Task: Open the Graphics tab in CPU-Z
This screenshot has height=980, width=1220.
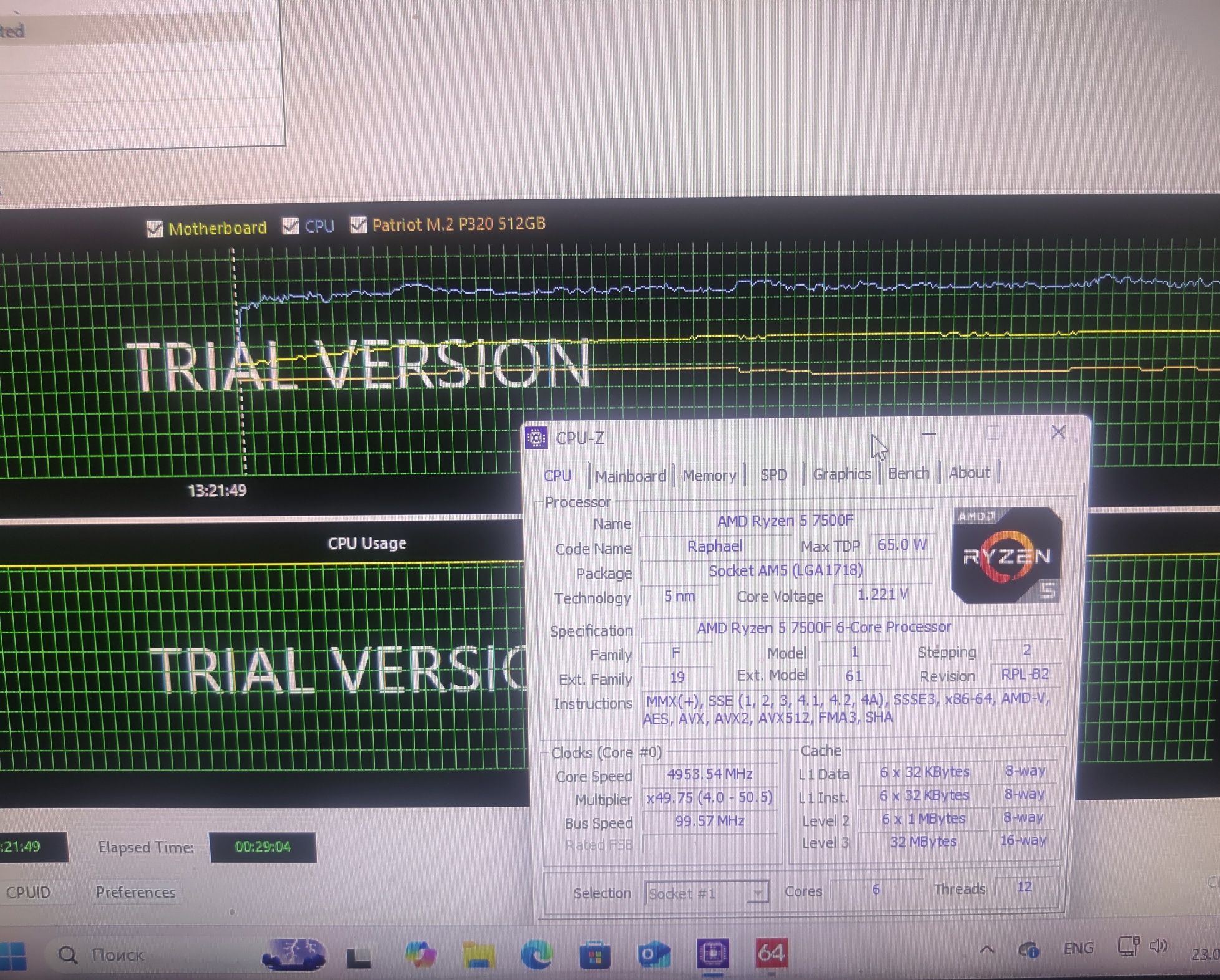Action: tap(841, 474)
